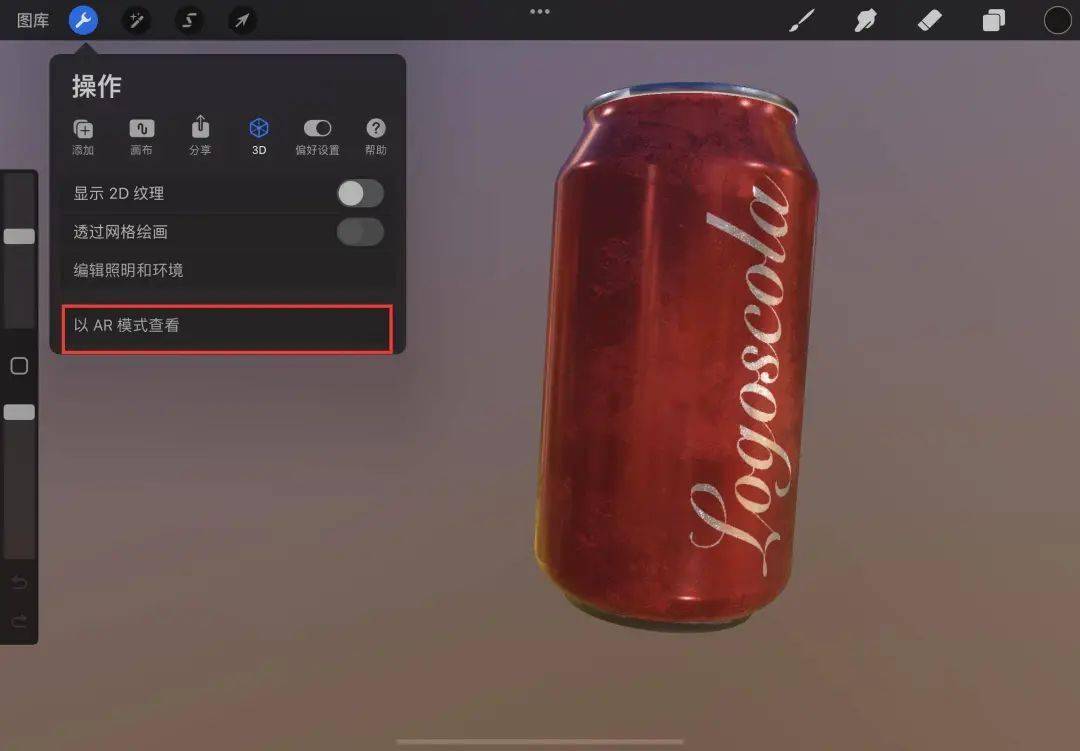The height and width of the screenshot is (751, 1080).
Task: Select the Smudge tool
Action: [x=865, y=20]
